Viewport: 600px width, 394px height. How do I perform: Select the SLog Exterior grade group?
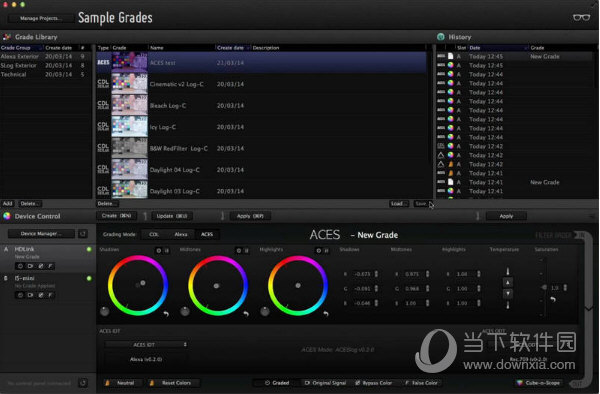point(46,65)
